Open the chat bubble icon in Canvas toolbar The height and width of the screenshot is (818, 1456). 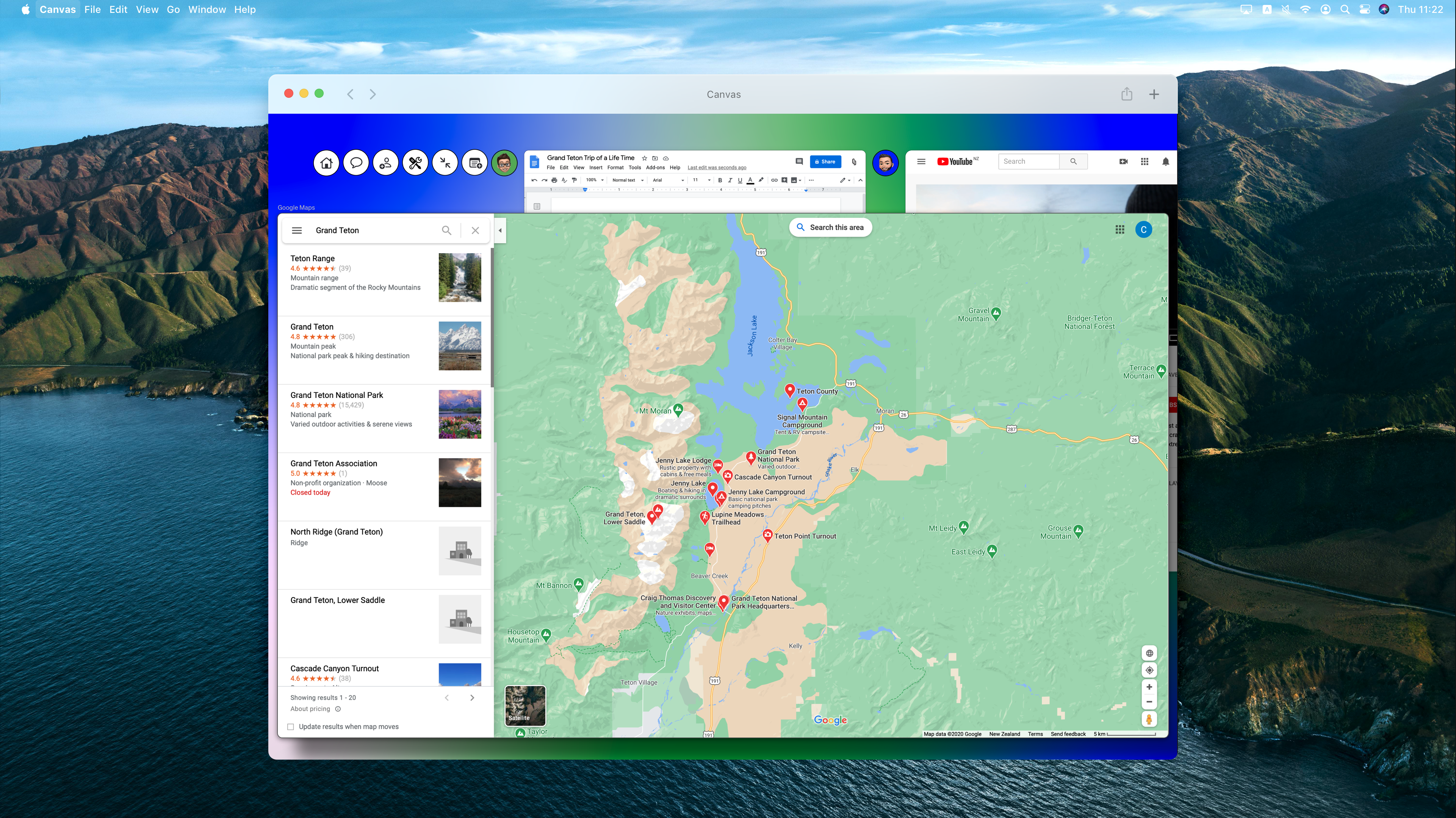[x=356, y=163]
